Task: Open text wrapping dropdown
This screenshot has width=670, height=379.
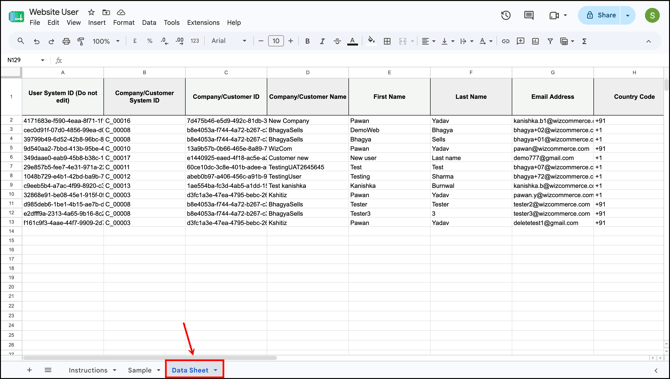Action: click(x=467, y=41)
